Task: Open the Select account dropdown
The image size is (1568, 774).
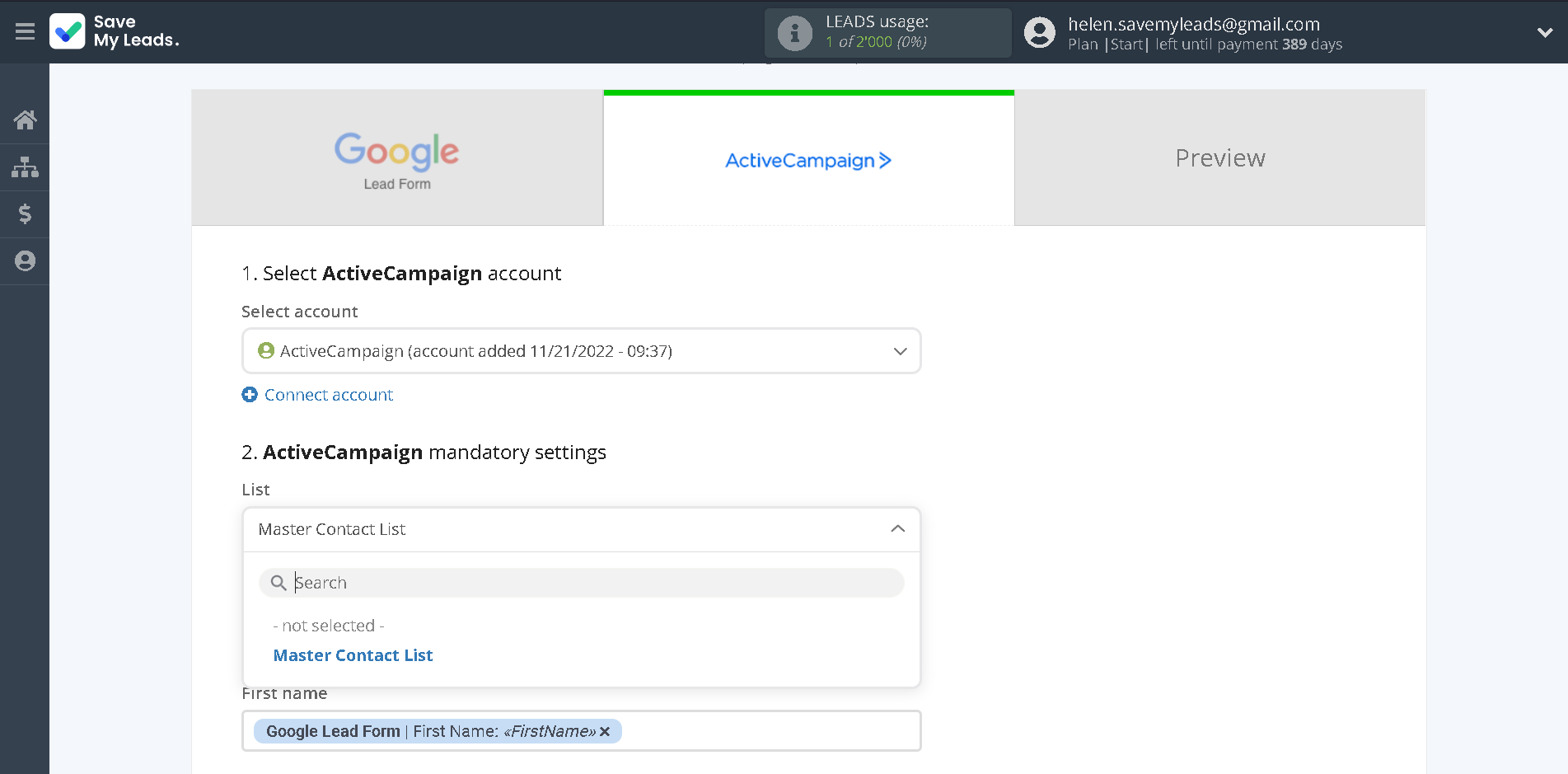Action: pyautogui.click(x=582, y=351)
